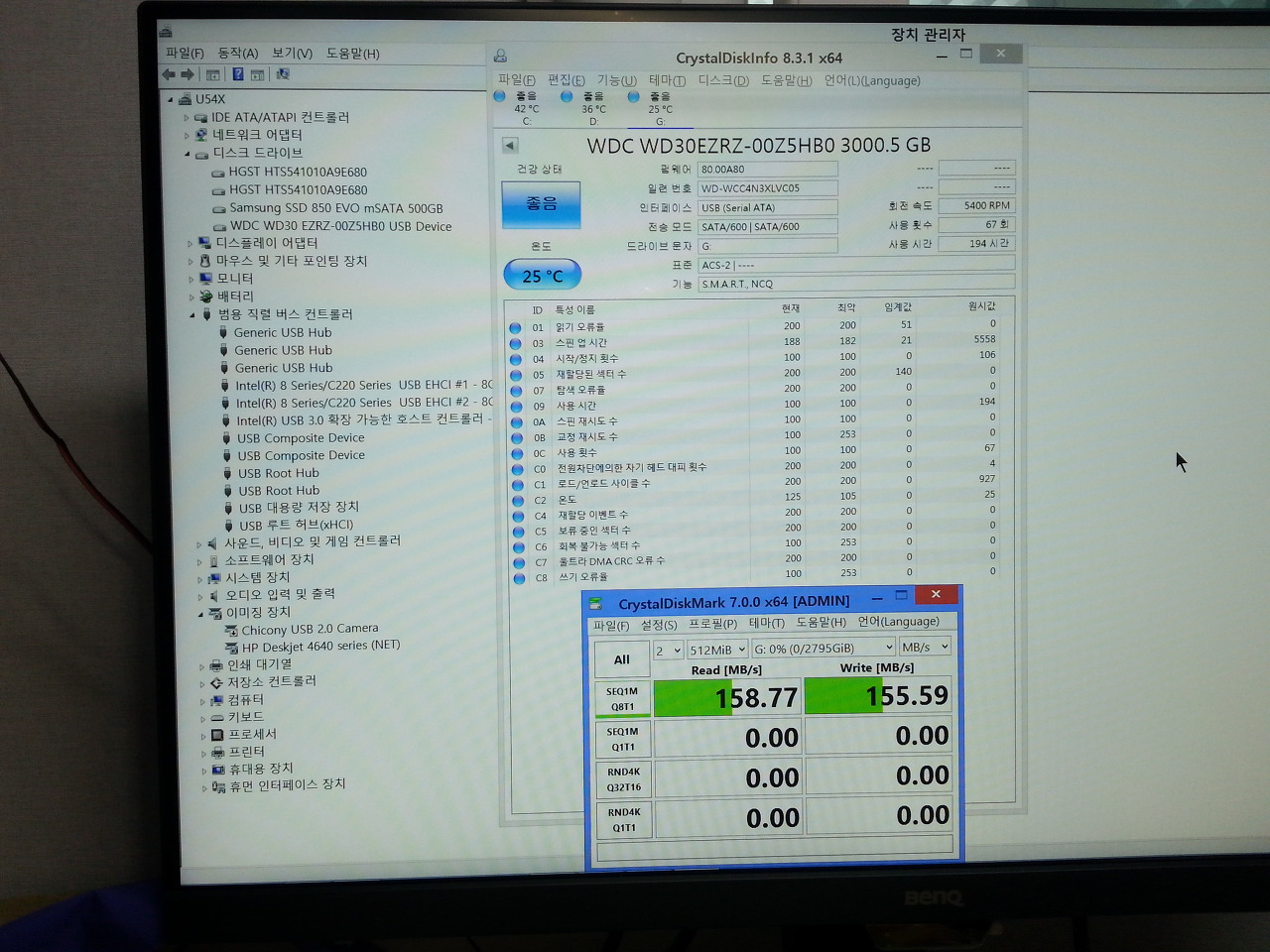This screenshot has height=952, width=1270.
Task: Open the test count dropdown showing 2
Action: click(668, 650)
